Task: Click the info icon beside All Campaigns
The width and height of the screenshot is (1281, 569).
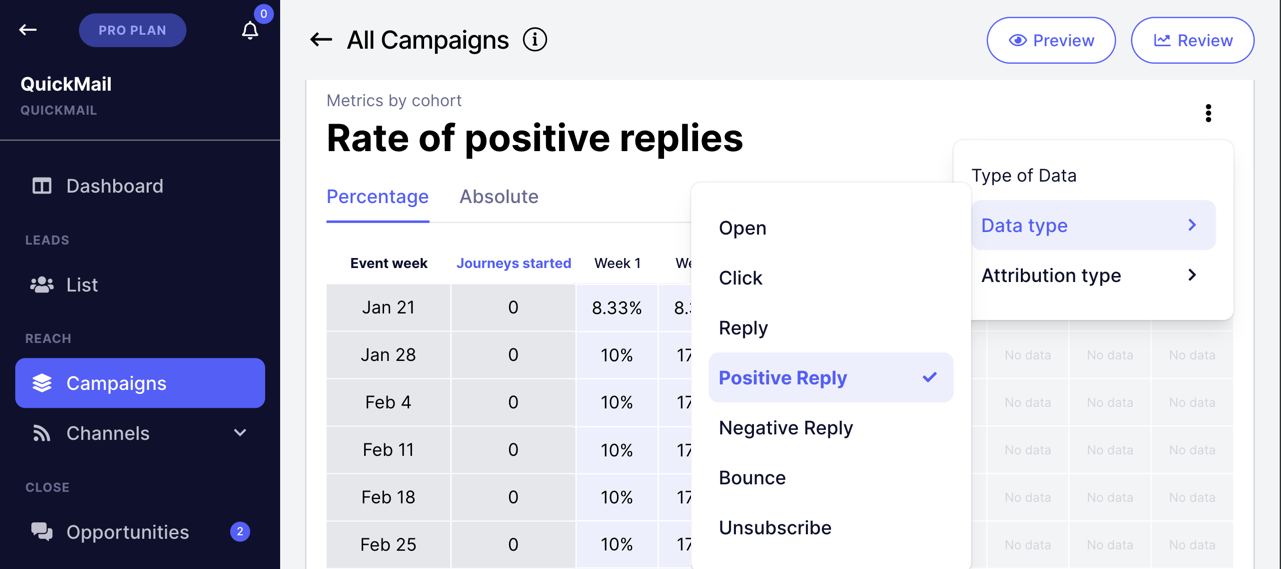Action: pyautogui.click(x=535, y=40)
